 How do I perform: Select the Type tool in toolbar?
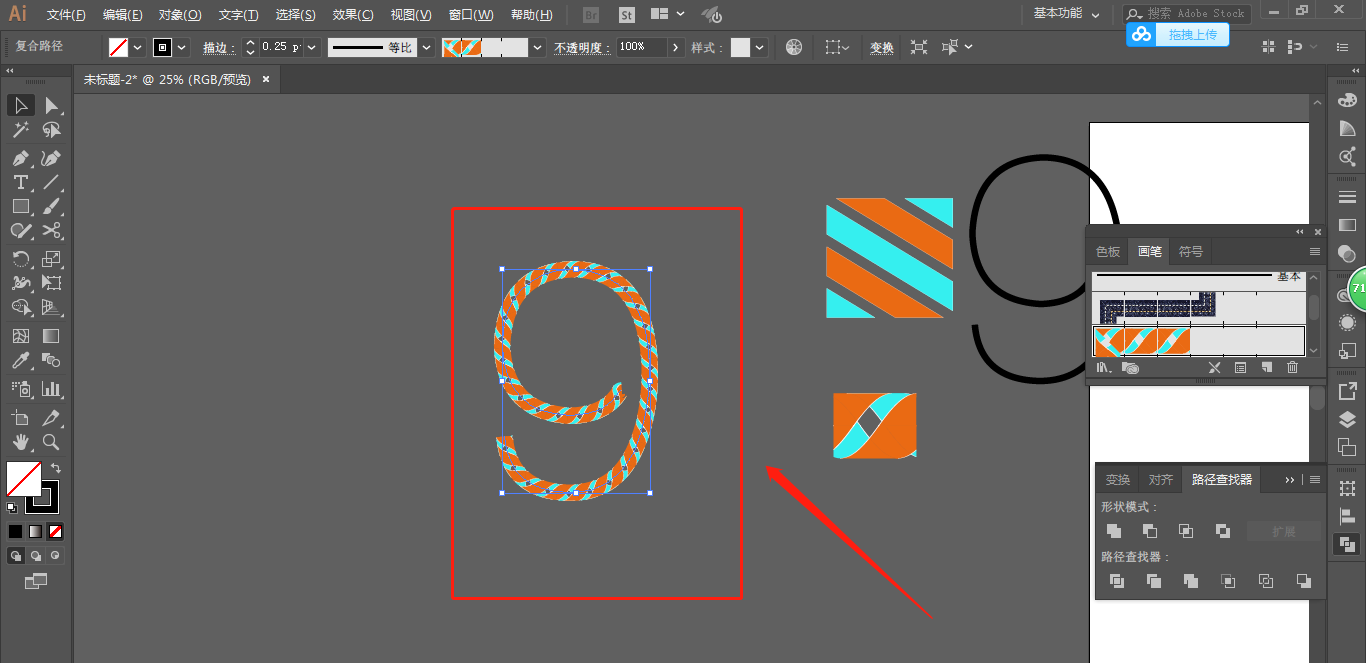point(20,182)
